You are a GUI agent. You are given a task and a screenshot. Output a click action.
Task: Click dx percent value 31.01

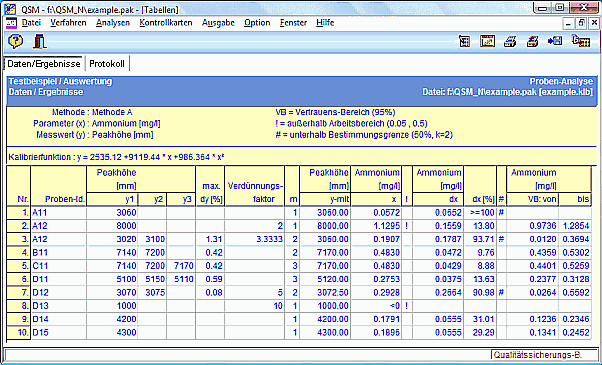(x=480, y=319)
